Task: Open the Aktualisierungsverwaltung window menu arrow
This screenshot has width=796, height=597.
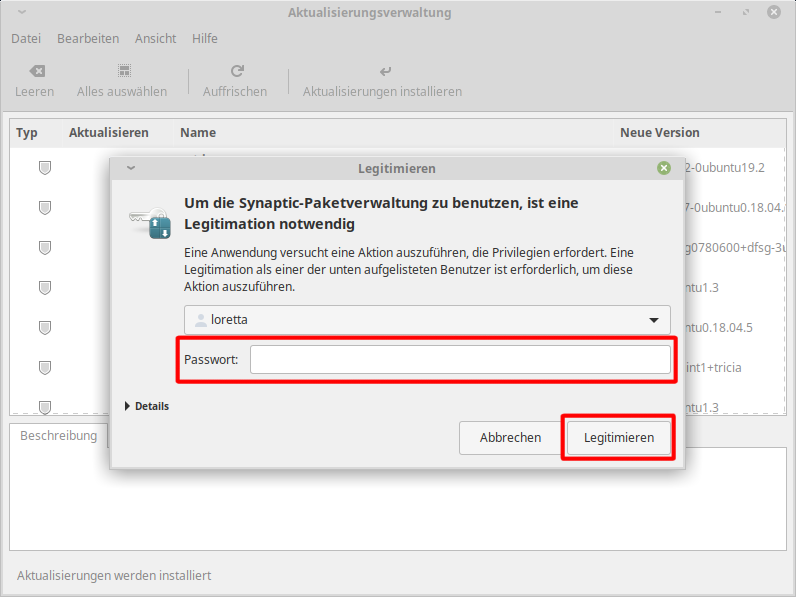Action: (x=22, y=13)
